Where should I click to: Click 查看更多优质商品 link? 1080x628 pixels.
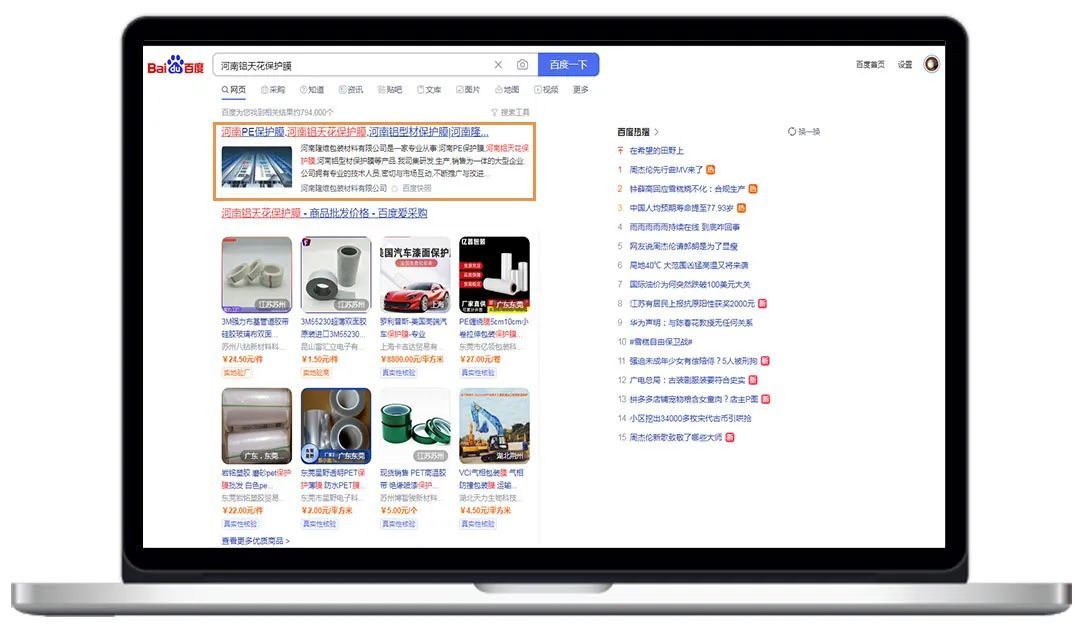(255, 541)
